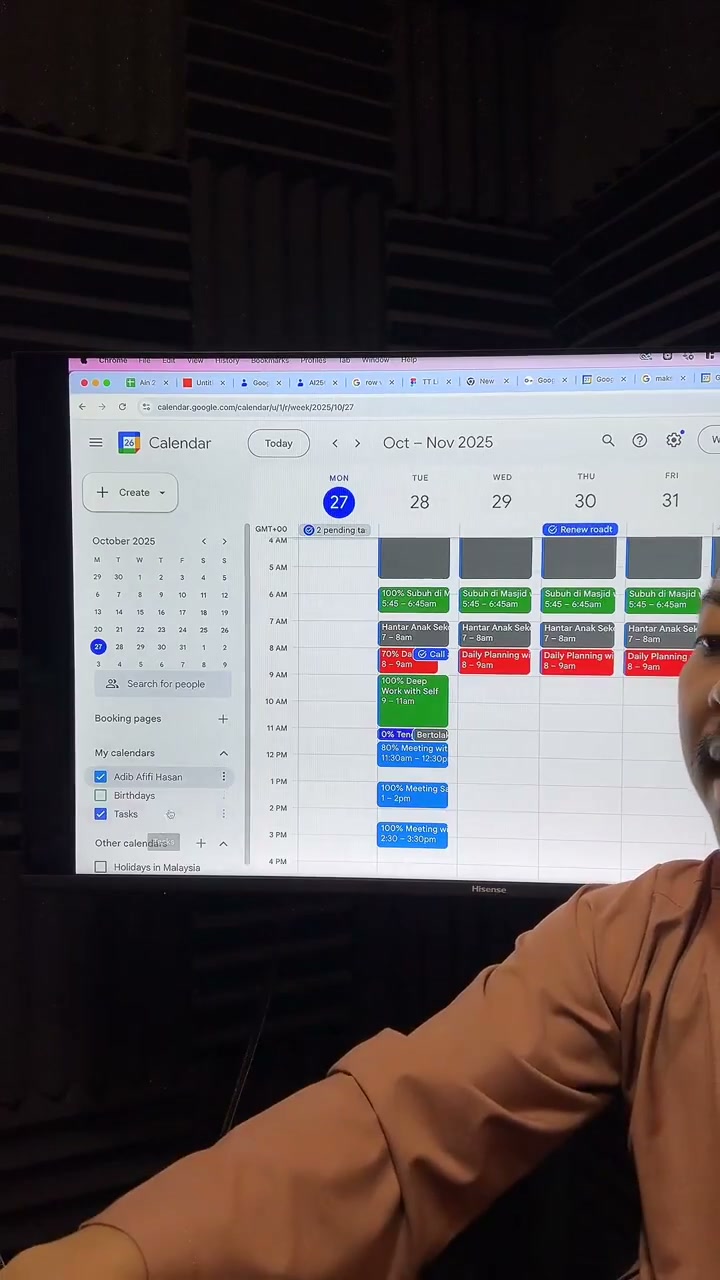The height and width of the screenshot is (1280, 720).
Task: Collapse the Other calendars section
Action: [223, 844]
